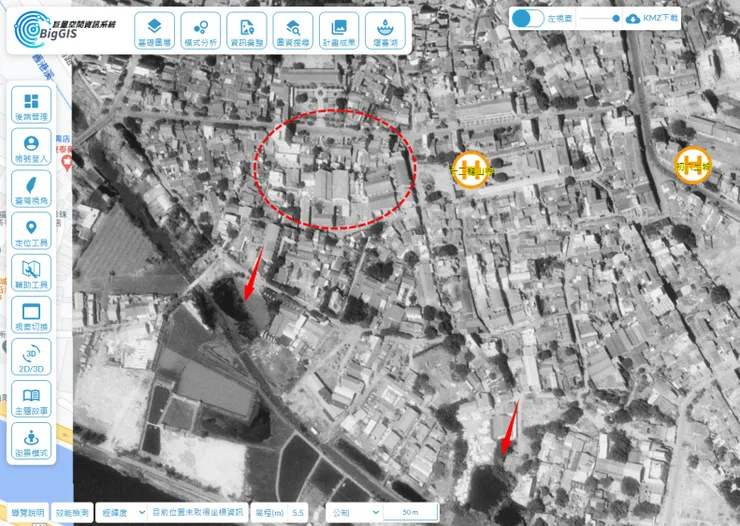Open 主題故事 theme stories
Screen dimensions: 740x526
[x=31, y=399]
